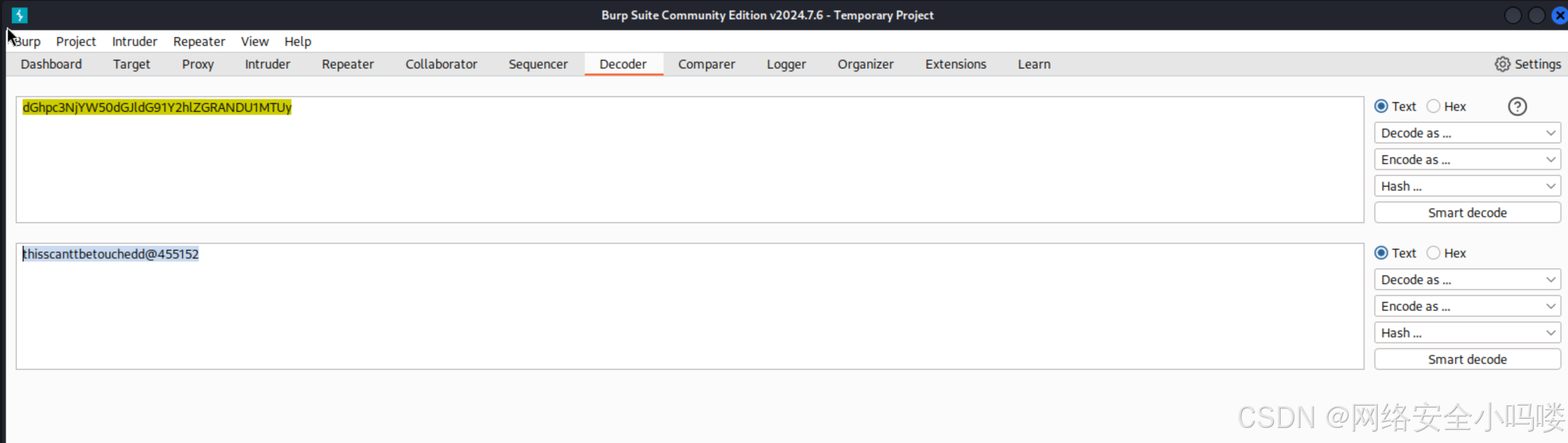
Task: Select Text radio in bottom decoder panel
Action: (1381, 253)
